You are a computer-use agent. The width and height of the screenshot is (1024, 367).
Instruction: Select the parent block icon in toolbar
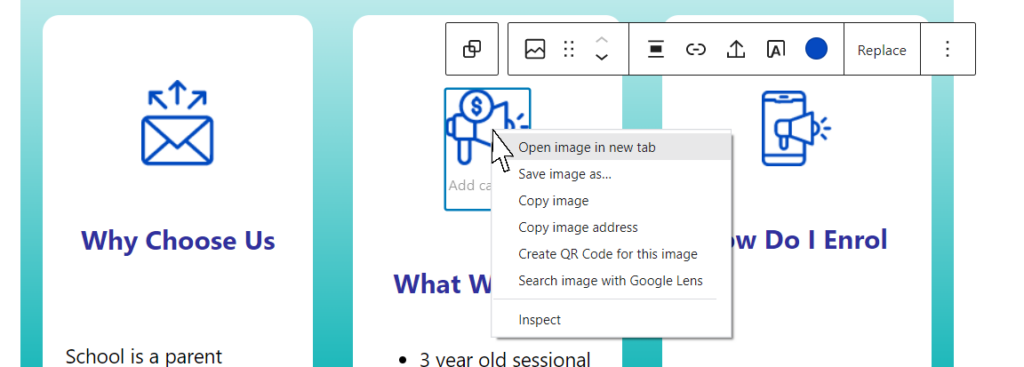pyautogui.click(x=472, y=49)
